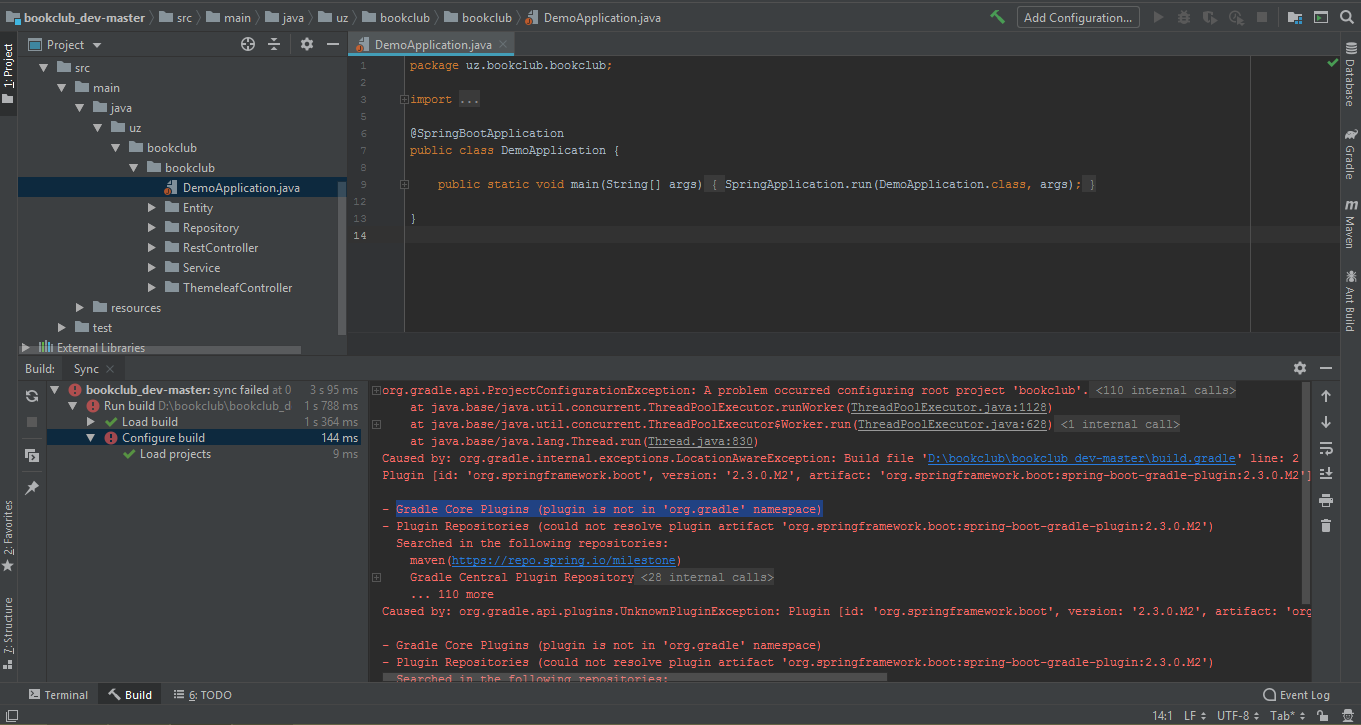Viewport: 1361px width, 725px height.
Task: Select the RestController package in tree
Action: 220,248
